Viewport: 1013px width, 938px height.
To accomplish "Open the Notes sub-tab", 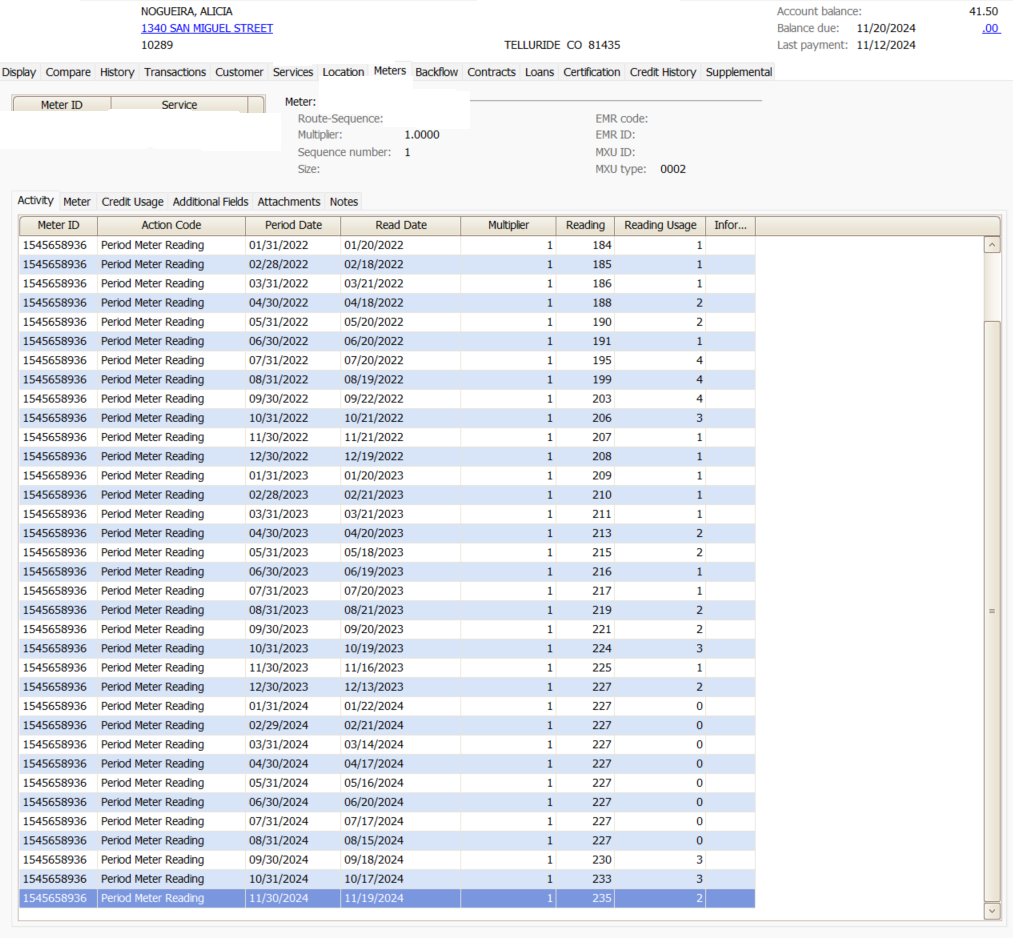I will (x=344, y=202).
